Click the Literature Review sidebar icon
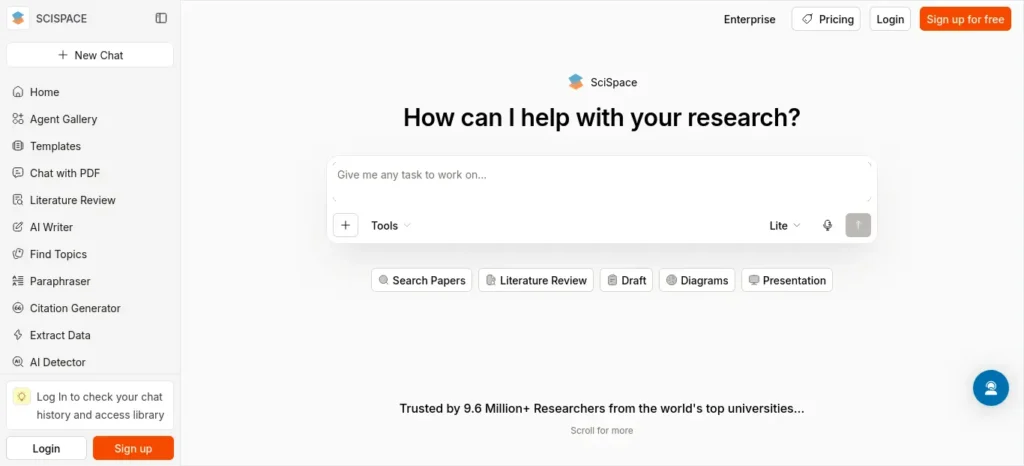This screenshot has height=466, width=1024. (x=18, y=200)
